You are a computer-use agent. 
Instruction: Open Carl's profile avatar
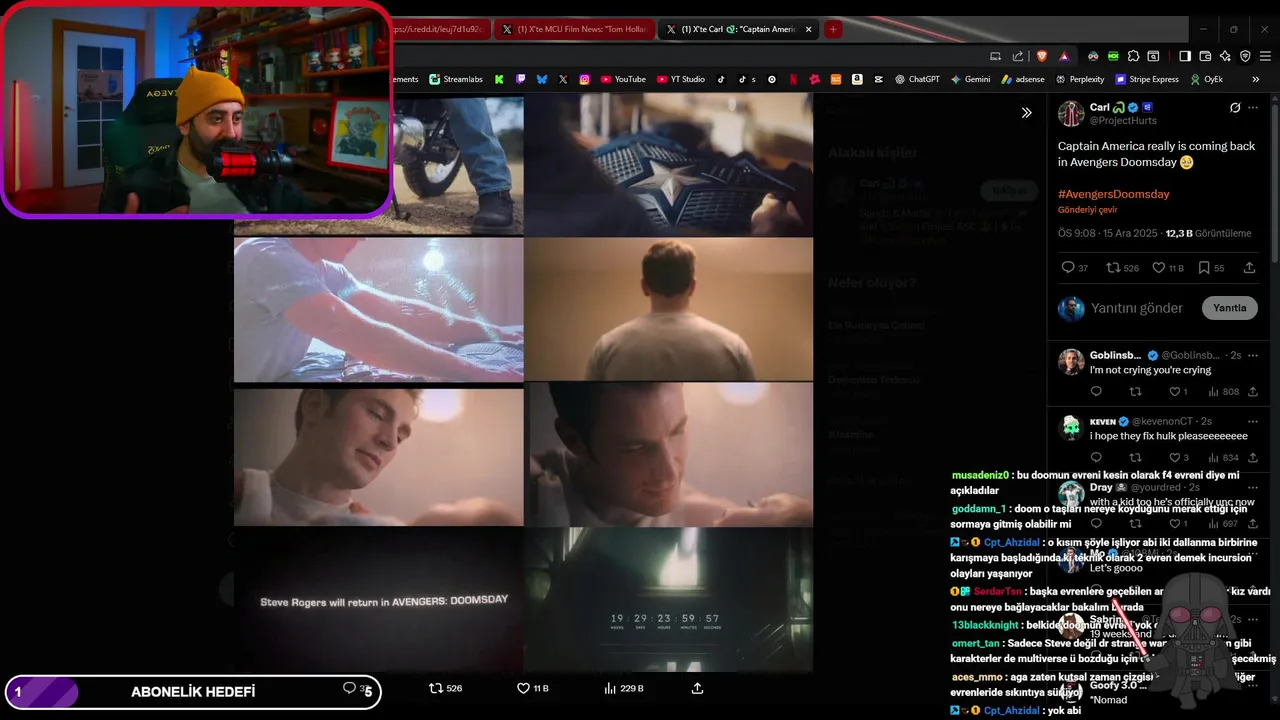(x=1071, y=113)
